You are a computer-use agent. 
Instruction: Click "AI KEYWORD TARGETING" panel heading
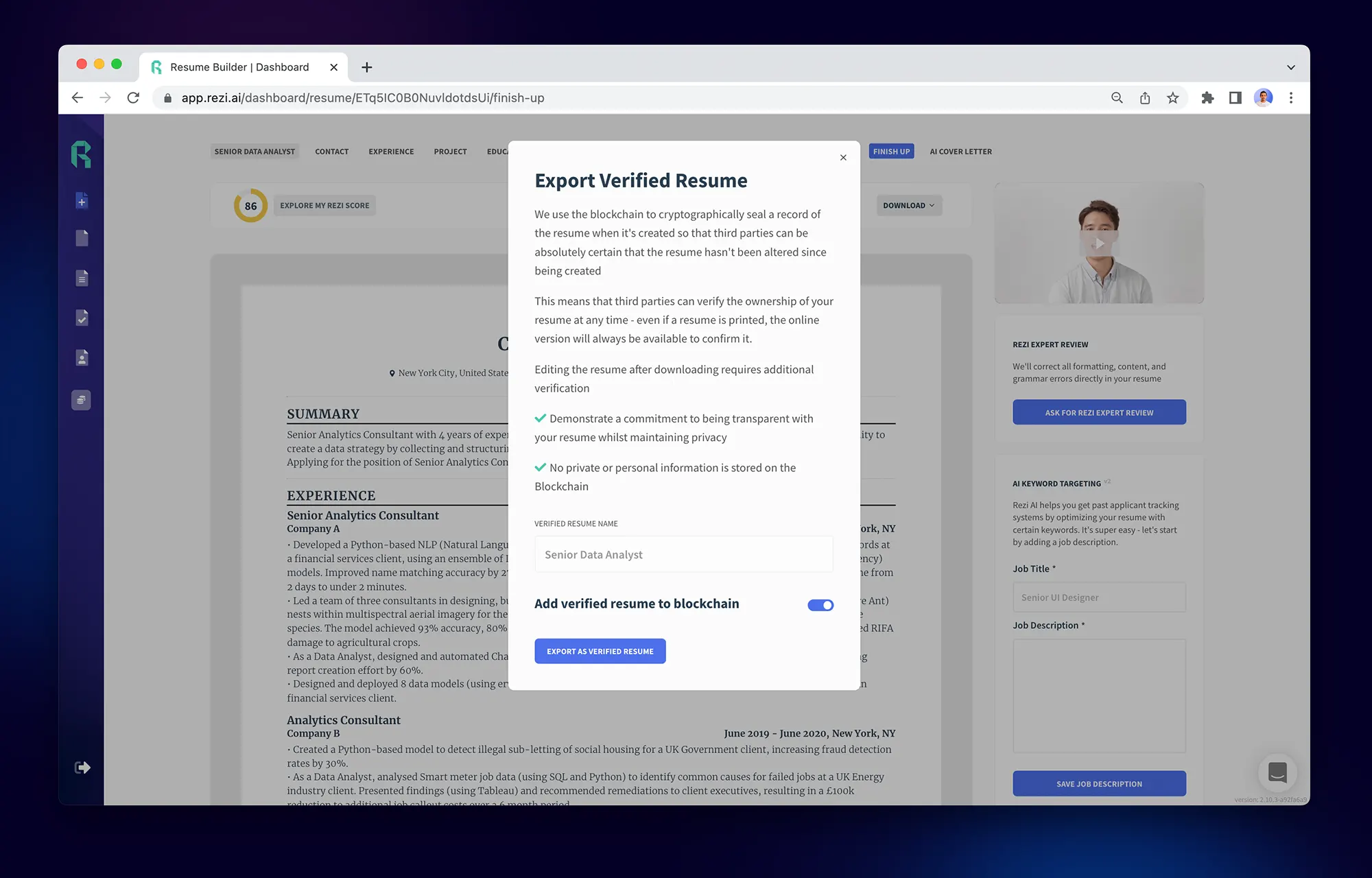[x=1056, y=484]
